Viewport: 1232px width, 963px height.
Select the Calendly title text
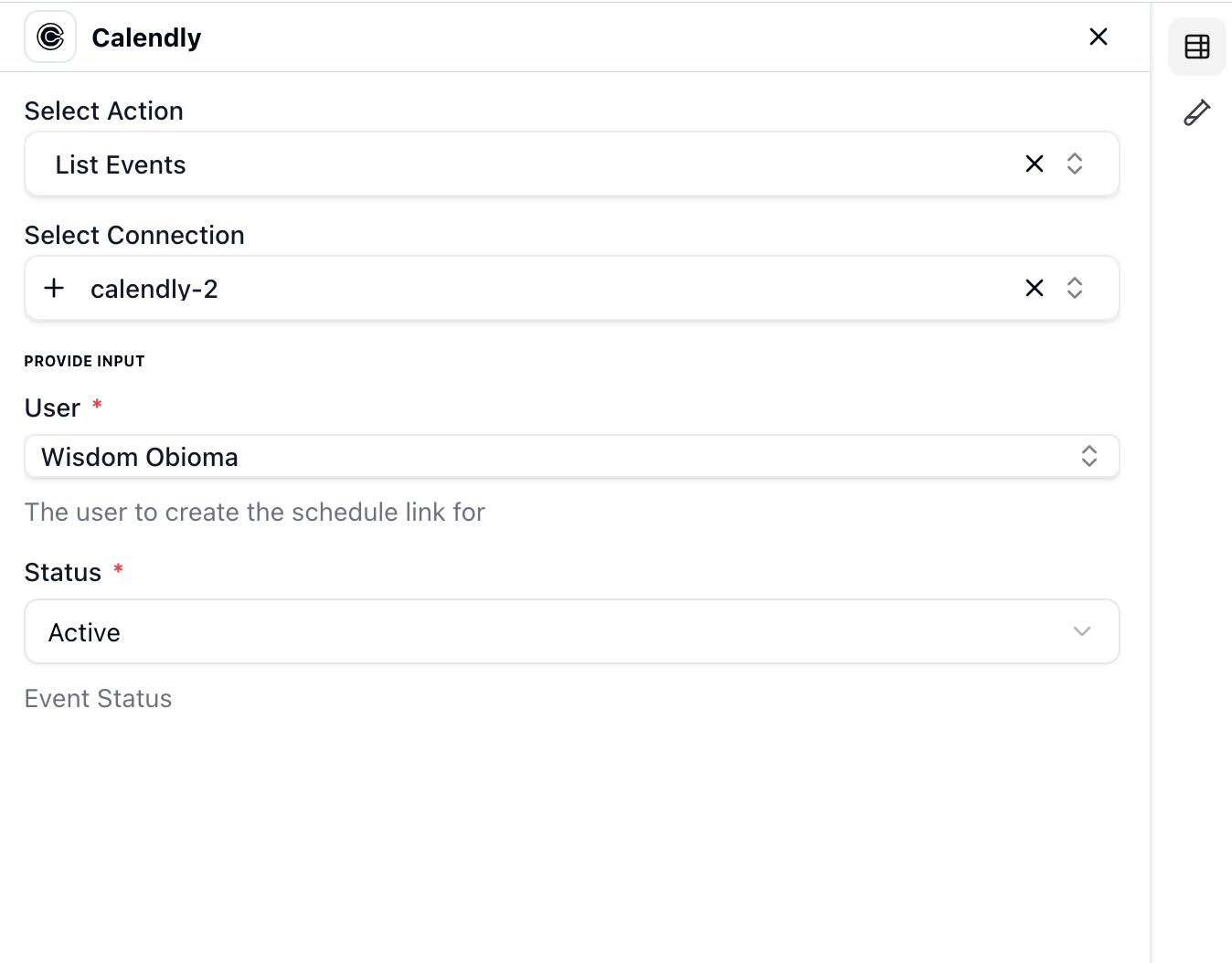146,37
